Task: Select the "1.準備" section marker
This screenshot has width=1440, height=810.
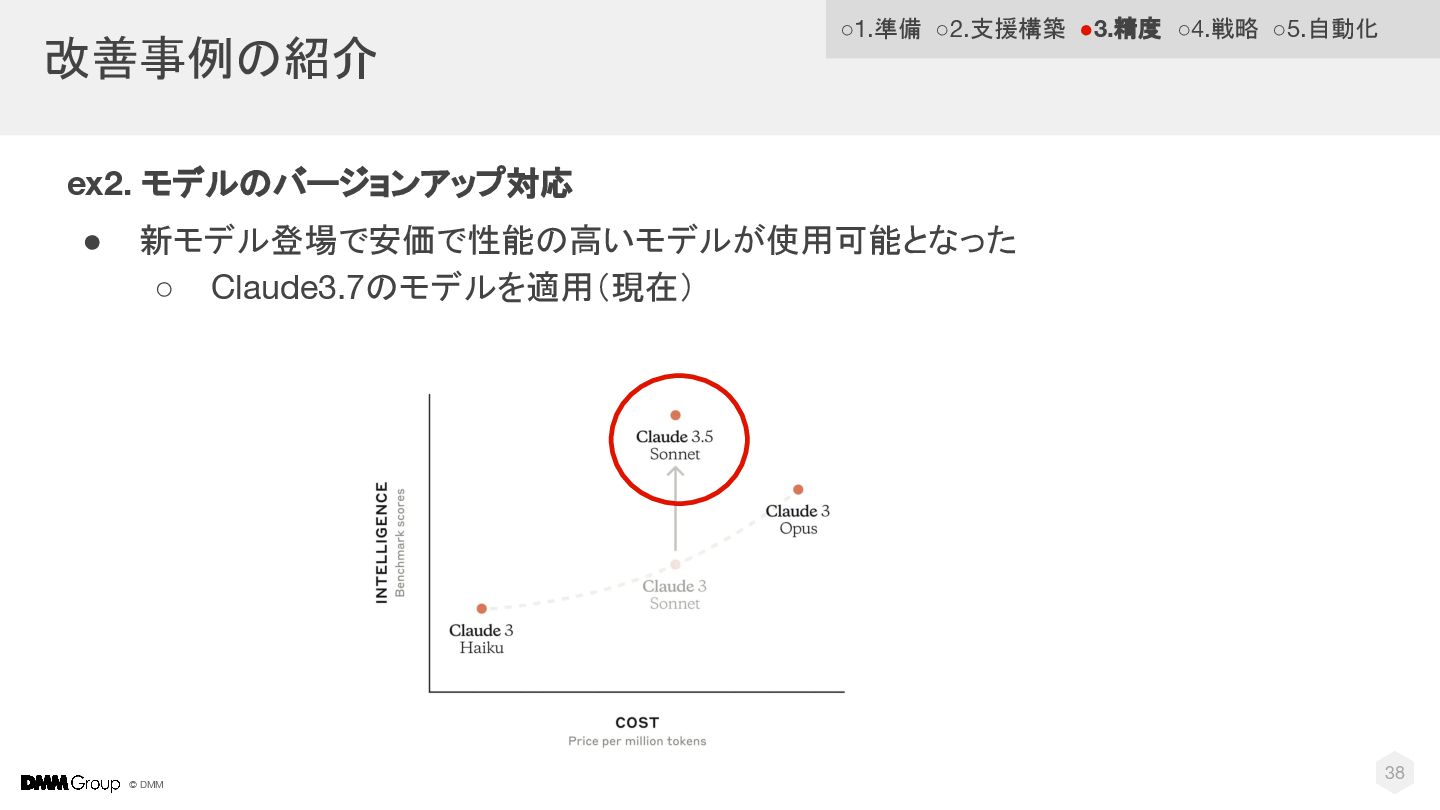Action: pos(880,29)
